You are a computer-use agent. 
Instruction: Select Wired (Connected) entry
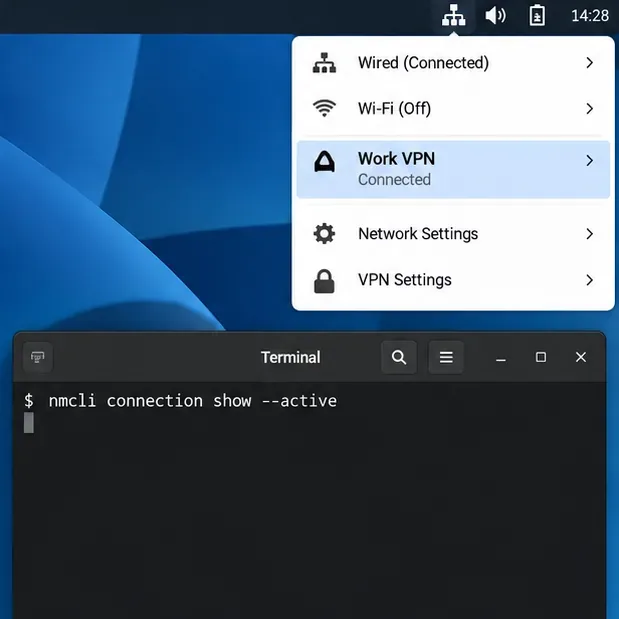tap(453, 63)
